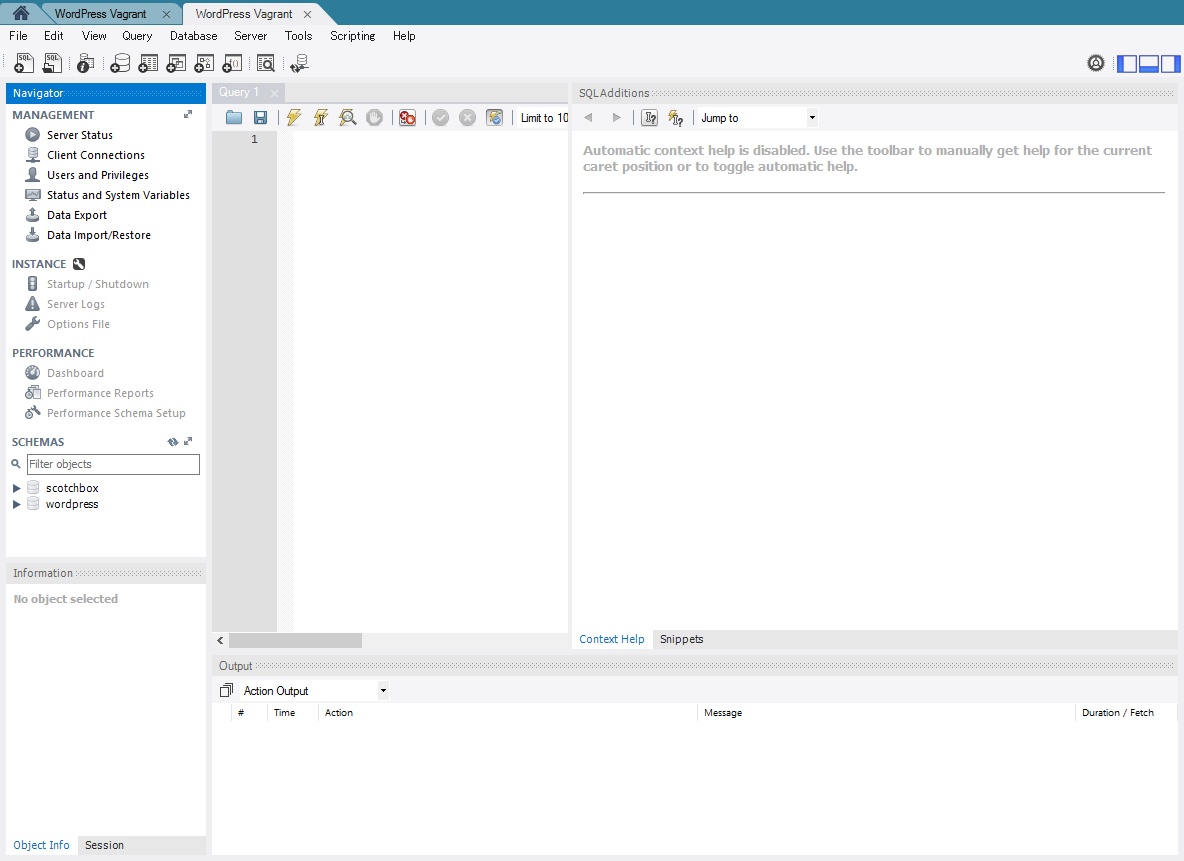
Task: Toggle the left sidebar panel visibility
Action: 1127,63
